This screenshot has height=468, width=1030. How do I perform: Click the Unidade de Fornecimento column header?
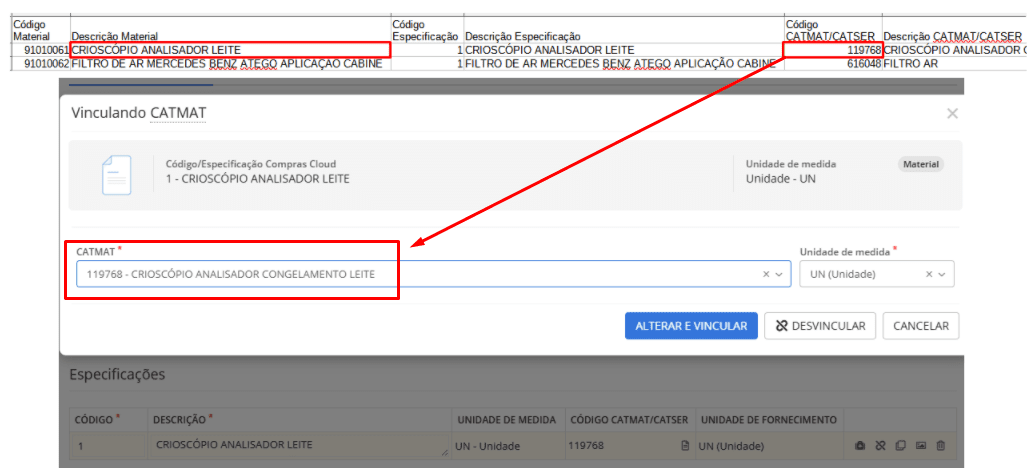[769, 419]
